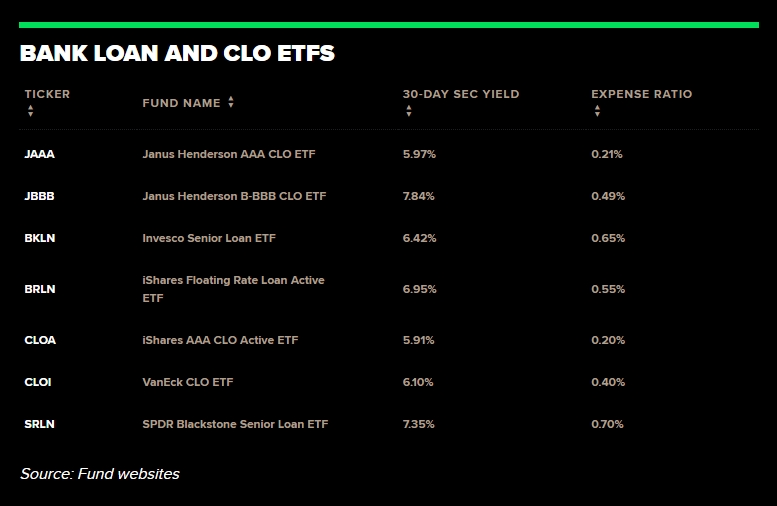The height and width of the screenshot is (506, 777).
Task: Select the JAAA ticker cell
Action: coord(39,154)
